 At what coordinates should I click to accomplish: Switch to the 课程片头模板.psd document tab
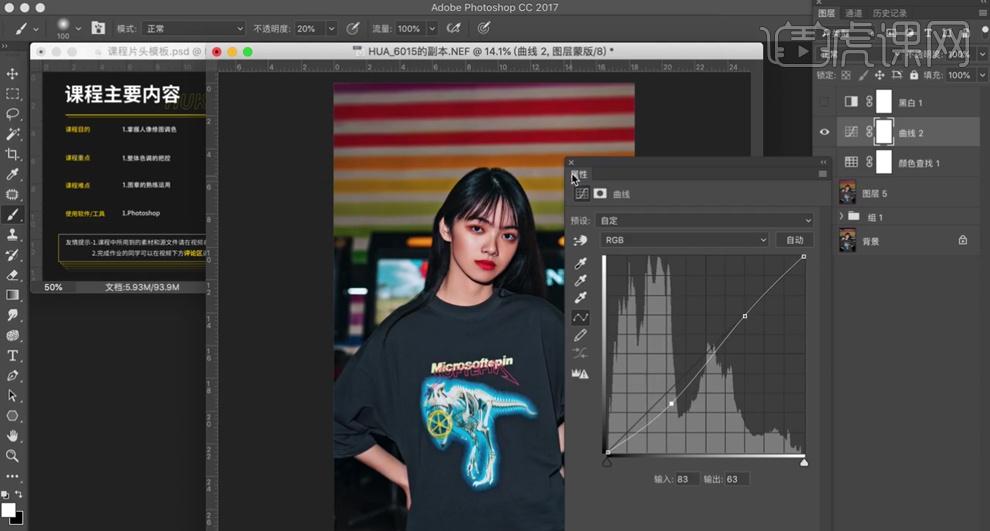pos(152,51)
